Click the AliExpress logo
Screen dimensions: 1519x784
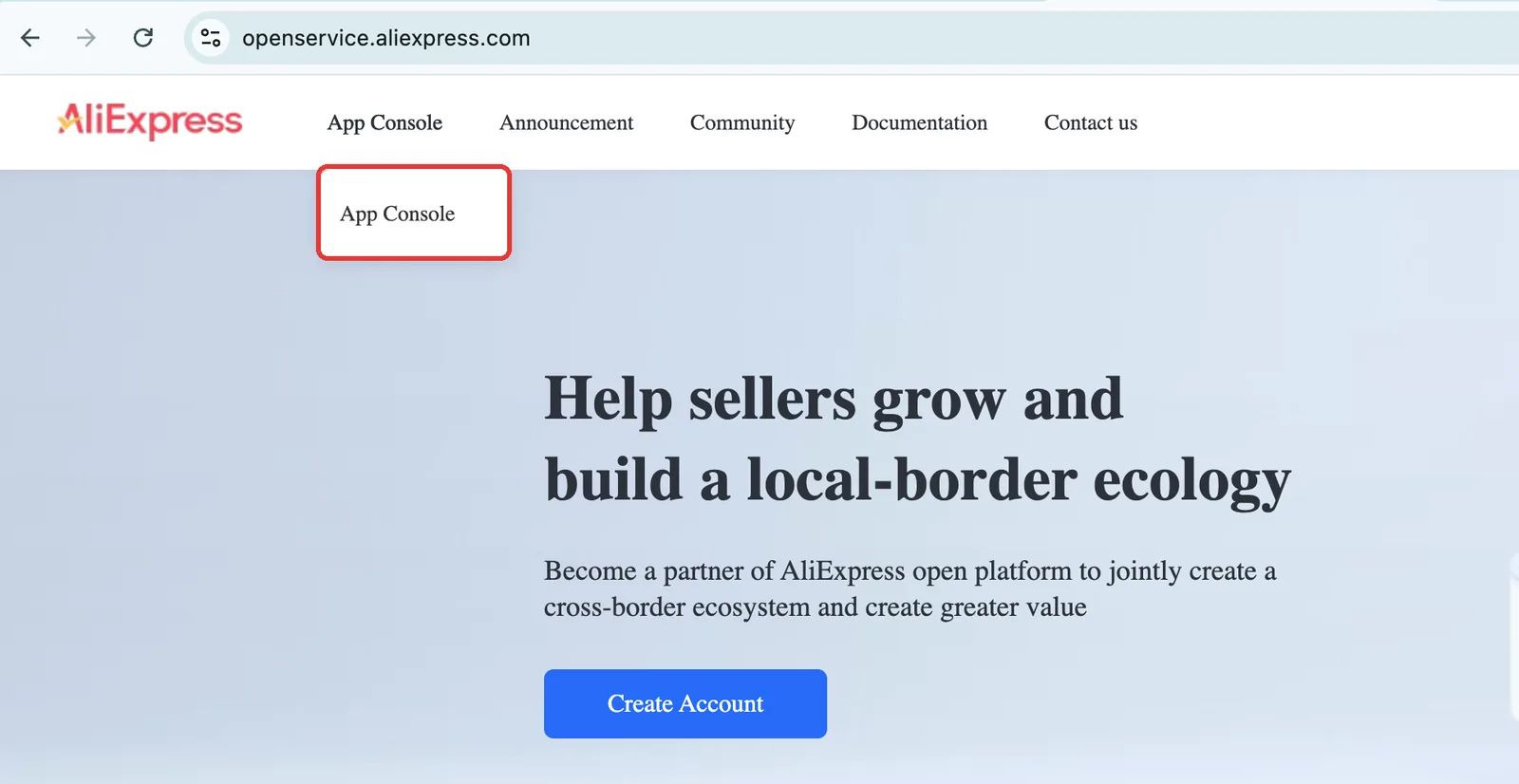coord(150,121)
